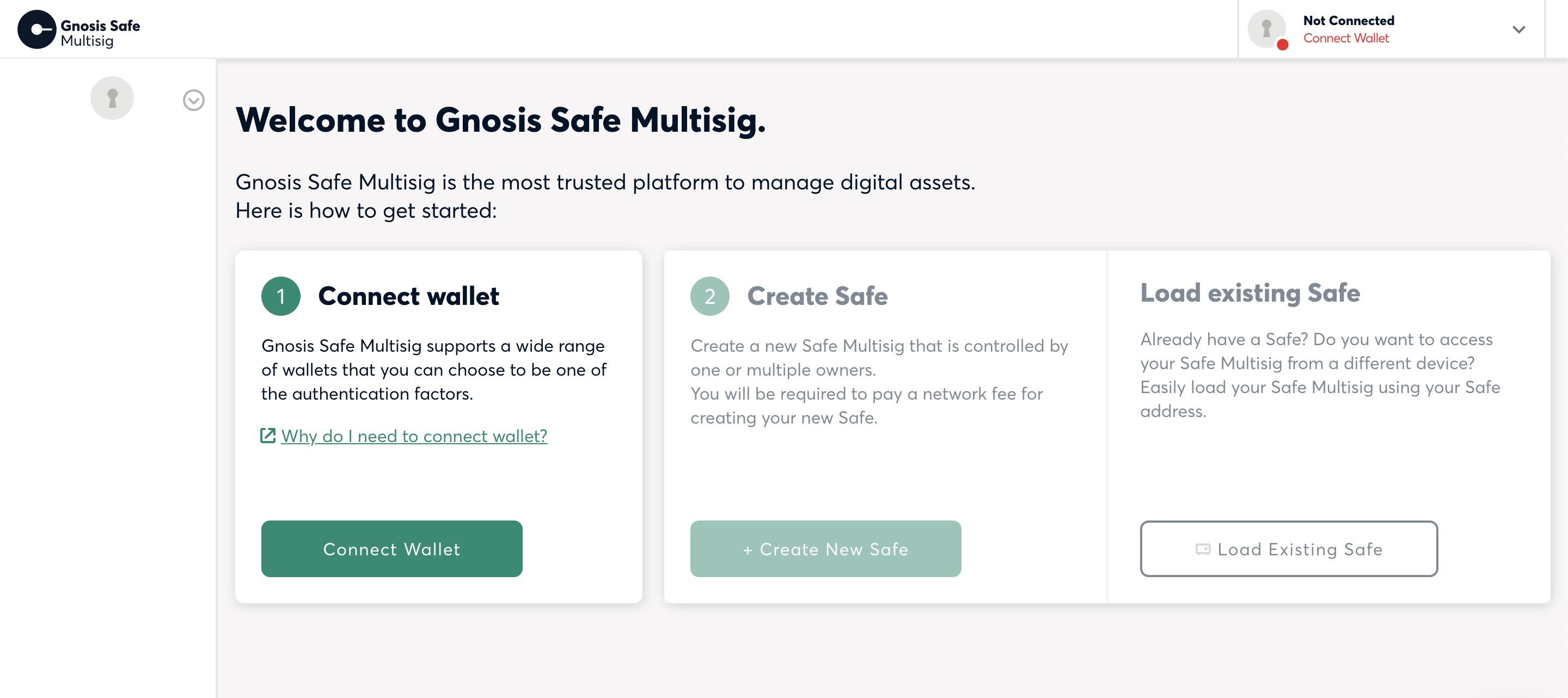Expand the sidebar Safe list chevron

coord(194,100)
